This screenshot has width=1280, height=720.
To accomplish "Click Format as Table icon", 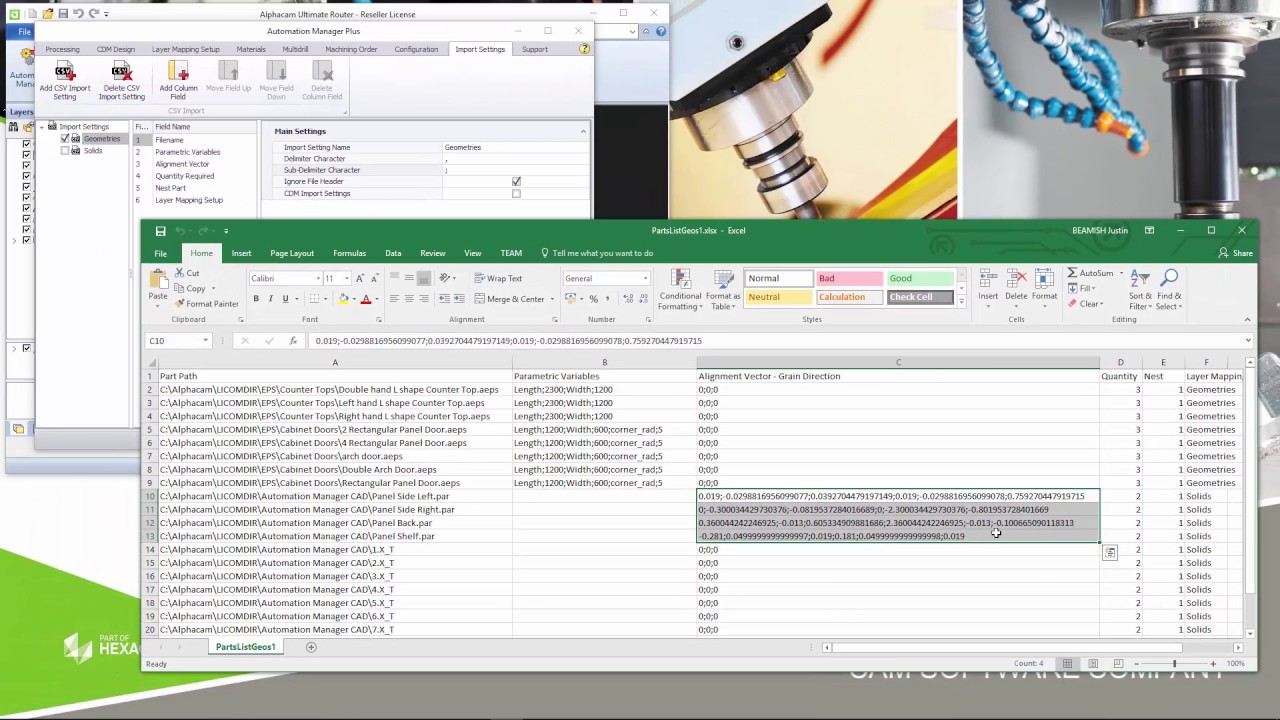I will pyautogui.click(x=722, y=280).
